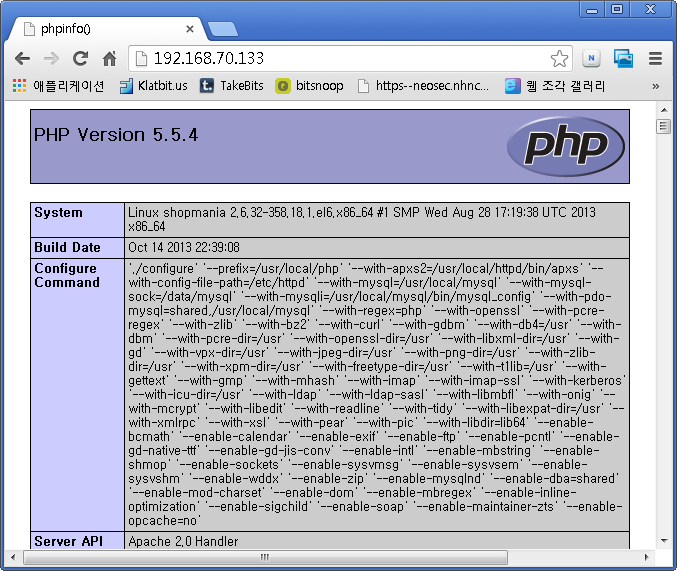Click the forward navigation arrow

52,58
